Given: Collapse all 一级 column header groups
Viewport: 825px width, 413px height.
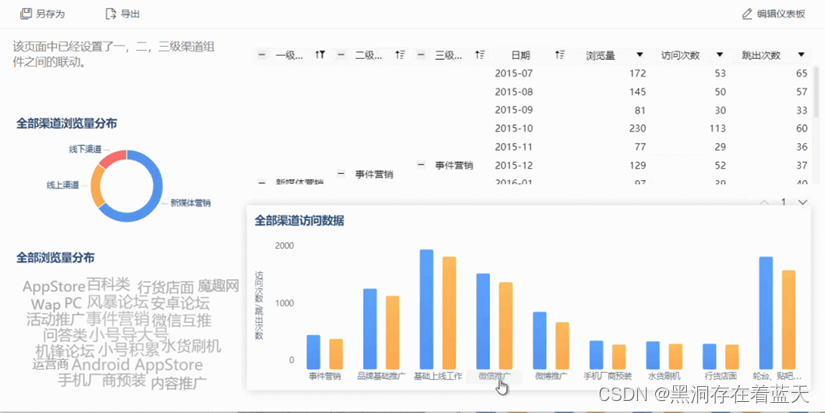Looking at the screenshot, I should [261, 55].
